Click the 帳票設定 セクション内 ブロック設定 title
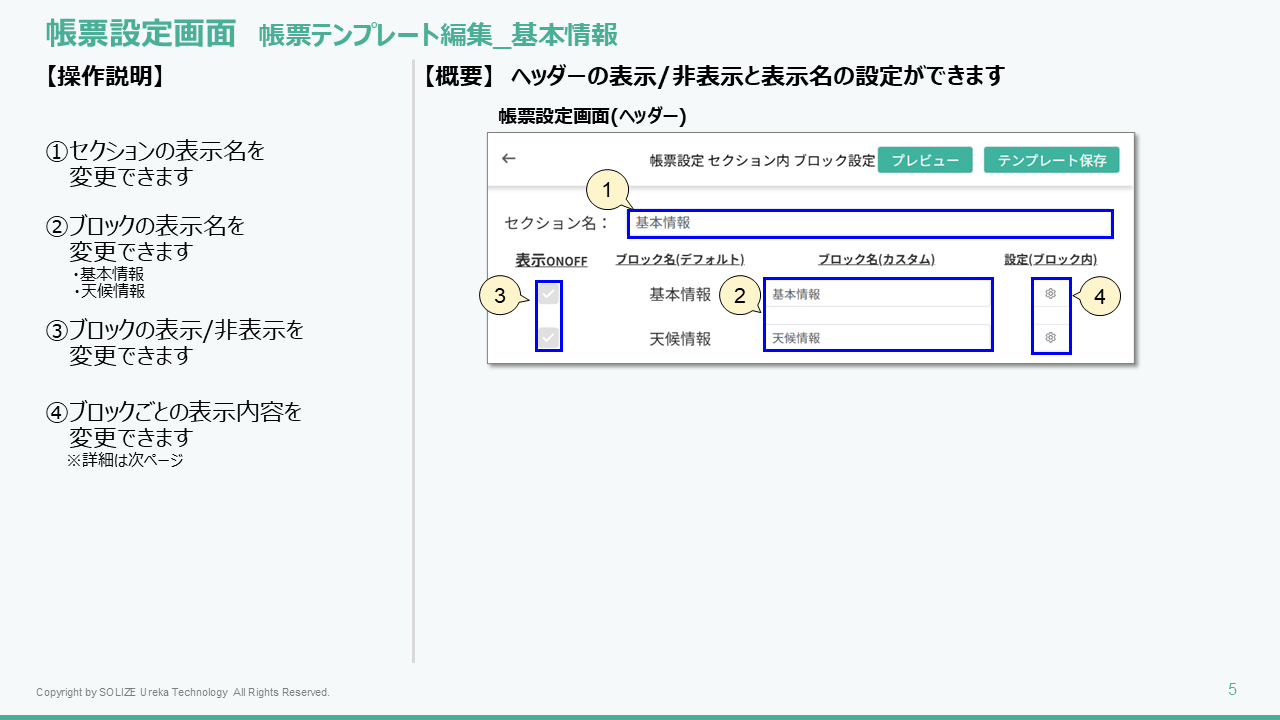The height and width of the screenshot is (720, 1280). [x=762, y=160]
